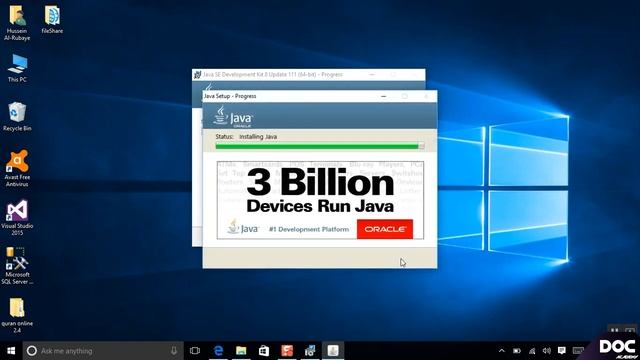Click the Java installation progress bar
The height and width of the screenshot is (360, 640).
point(320,146)
